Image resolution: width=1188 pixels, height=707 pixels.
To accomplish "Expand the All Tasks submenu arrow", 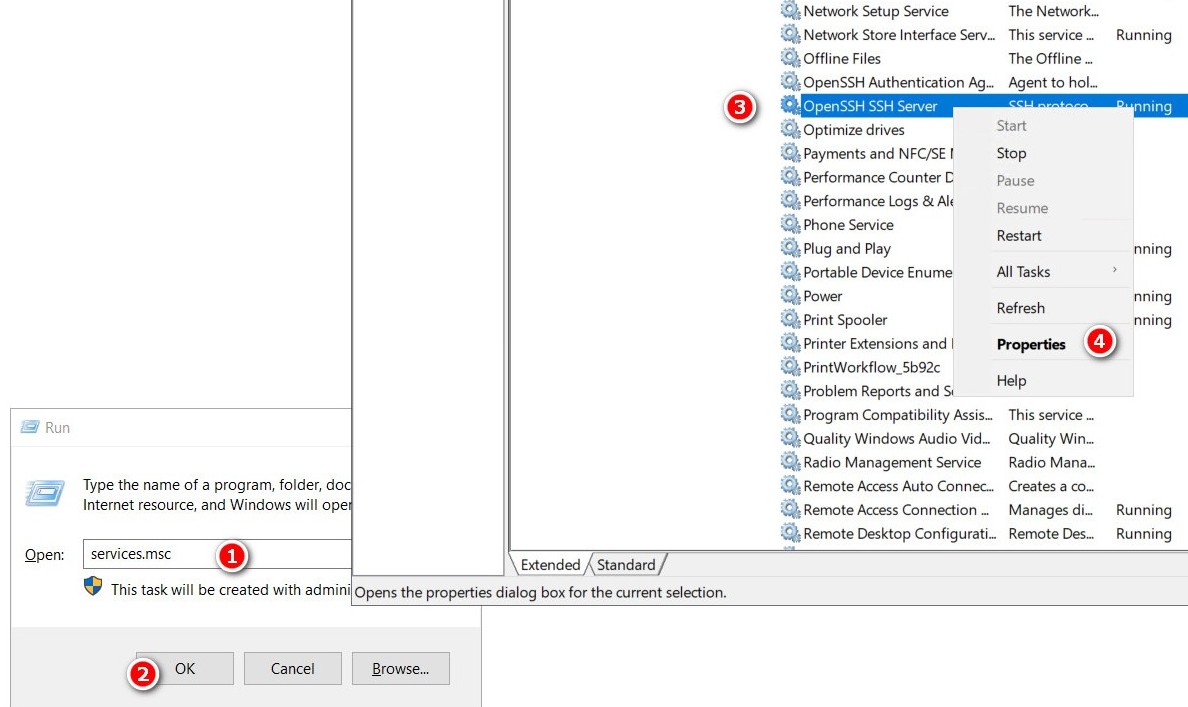I will pos(1115,270).
